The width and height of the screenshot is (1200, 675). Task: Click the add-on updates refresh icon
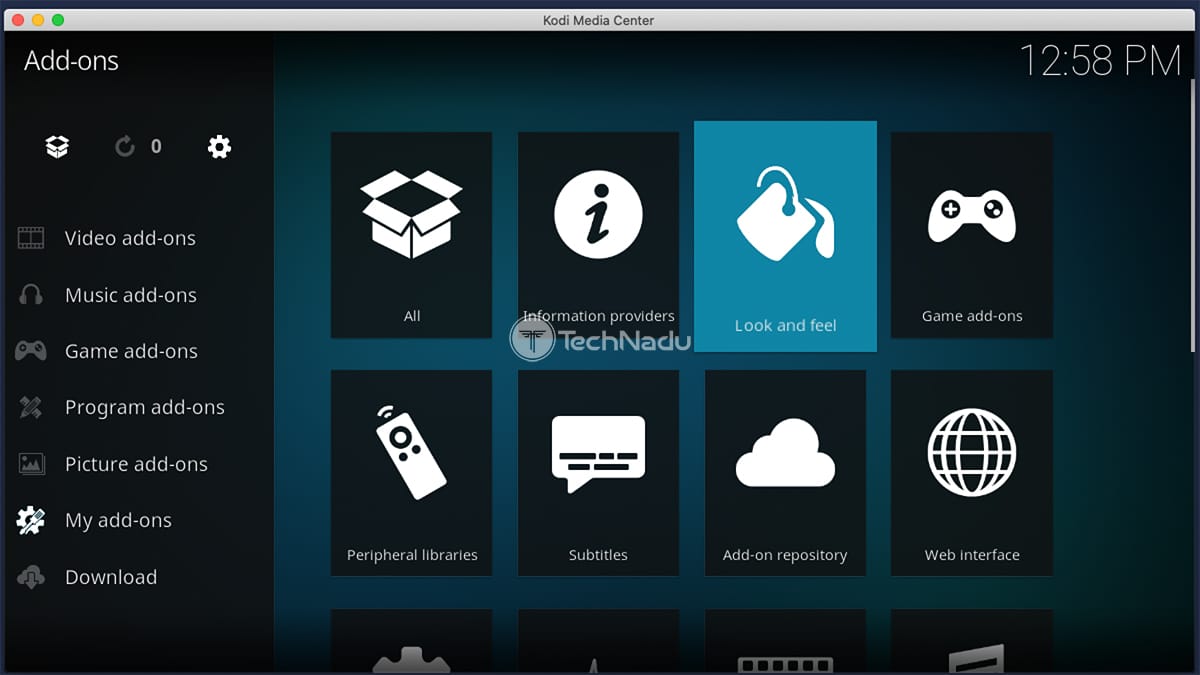[x=125, y=147]
